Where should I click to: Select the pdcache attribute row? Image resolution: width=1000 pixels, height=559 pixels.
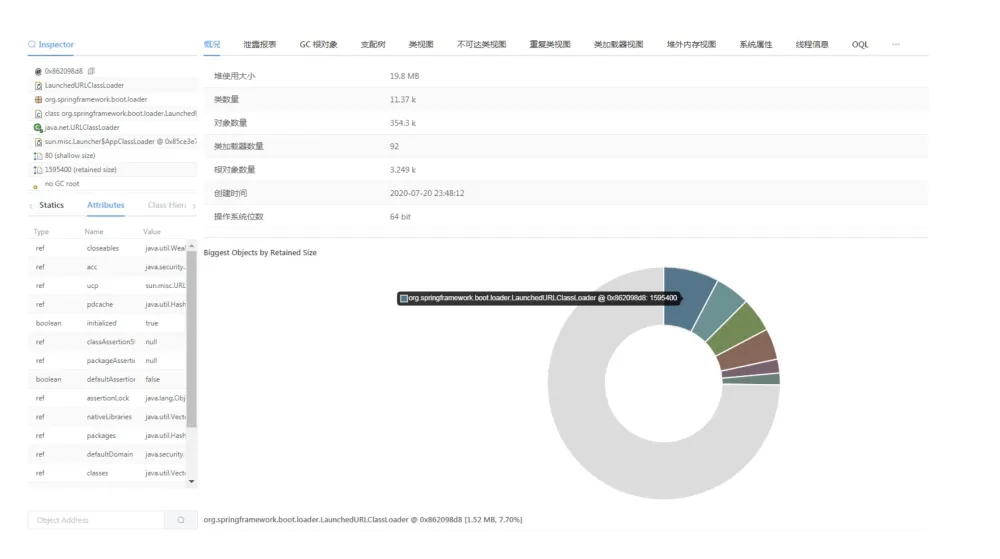click(x=107, y=305)
